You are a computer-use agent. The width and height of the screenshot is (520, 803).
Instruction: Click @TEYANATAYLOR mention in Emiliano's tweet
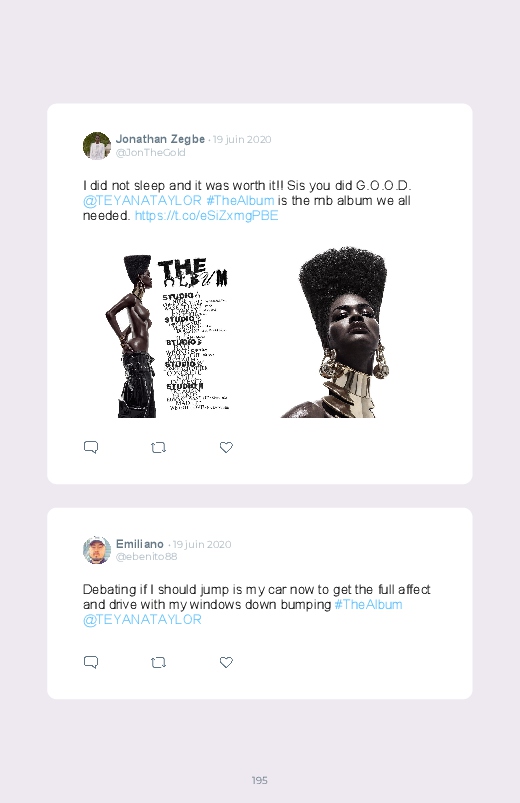coord(142,620)
